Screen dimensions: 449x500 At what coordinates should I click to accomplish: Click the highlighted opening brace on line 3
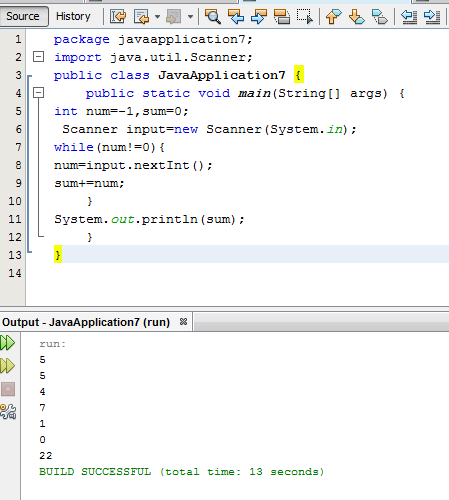coord(299,75)
